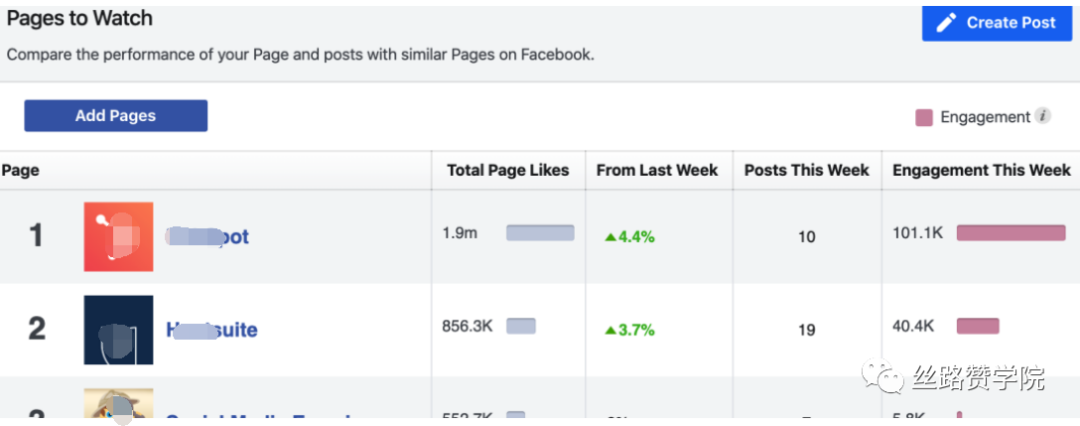Click the green up arrow beside 4.4%
1080x426 pixels.
click(610, 237)
